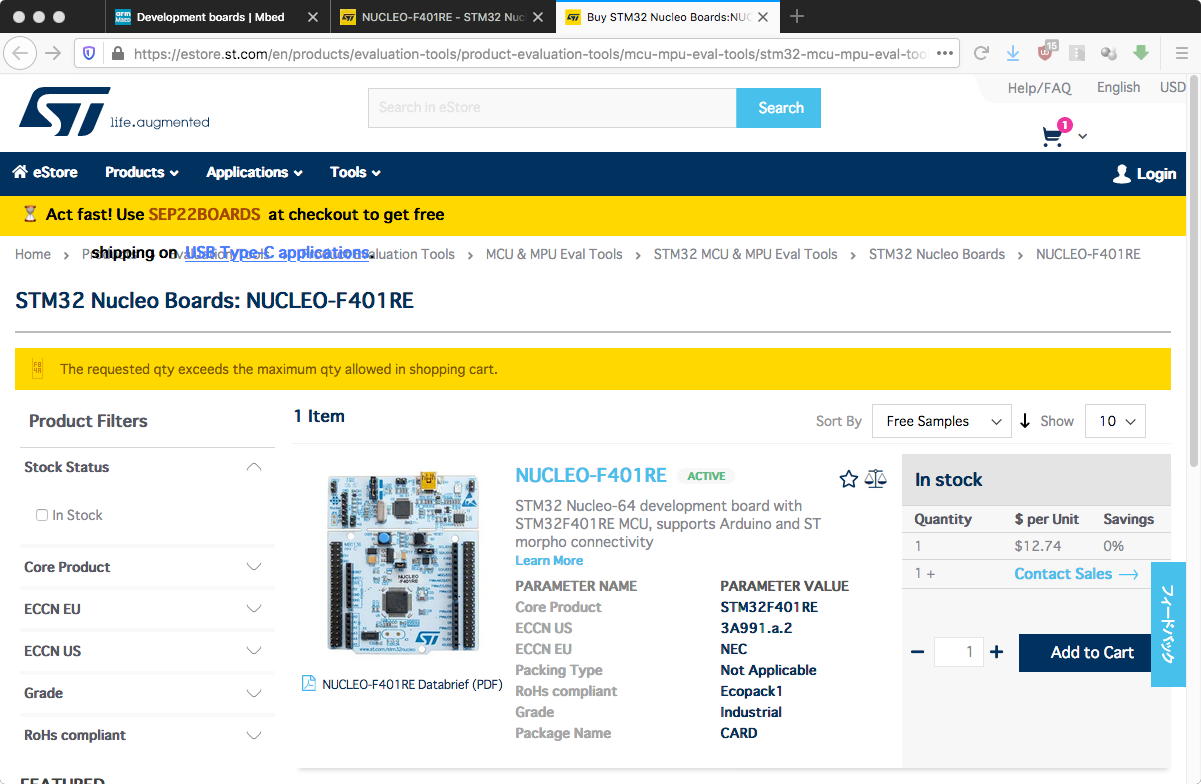Click the Learn More link

pos(549,561)
